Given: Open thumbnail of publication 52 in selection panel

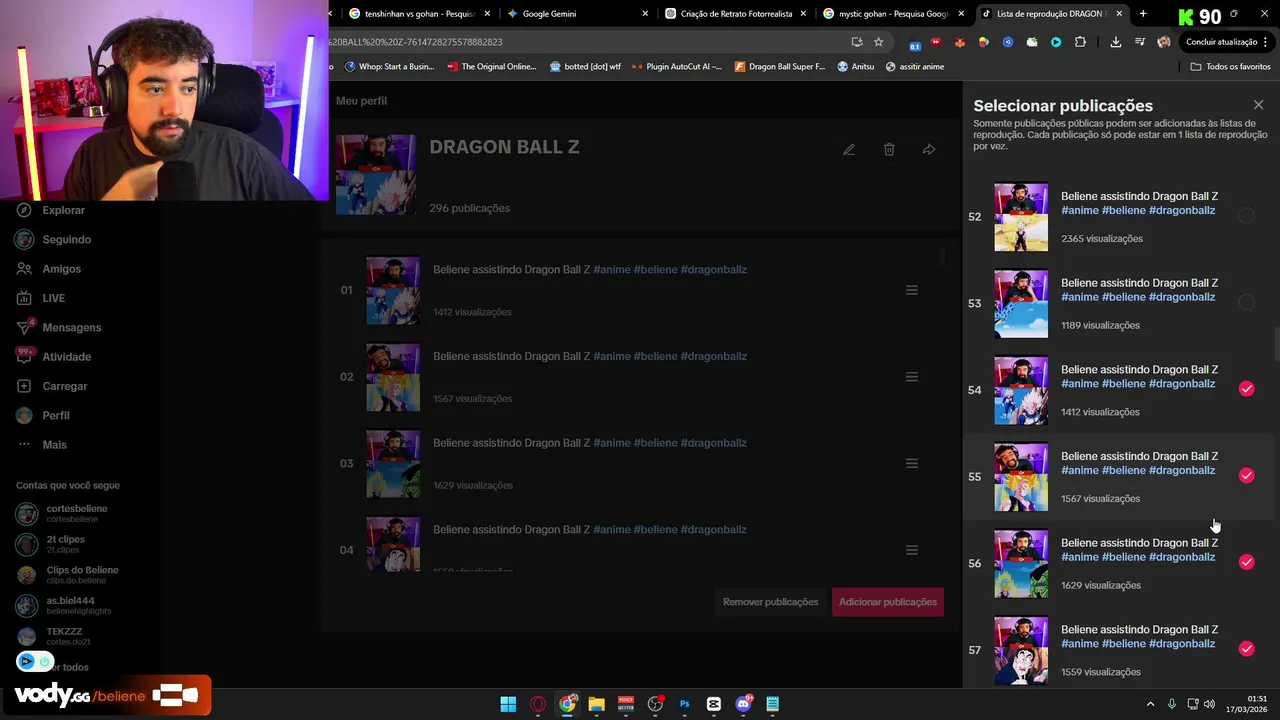Looking at the screenshot, I should click(1021, 217).
